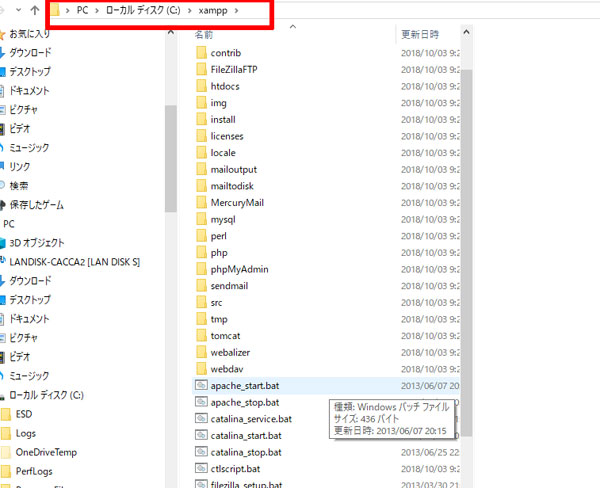Open PerfLogs folder in navigation pane
Screen dimensions: 600x488
[x=34, y=471]
